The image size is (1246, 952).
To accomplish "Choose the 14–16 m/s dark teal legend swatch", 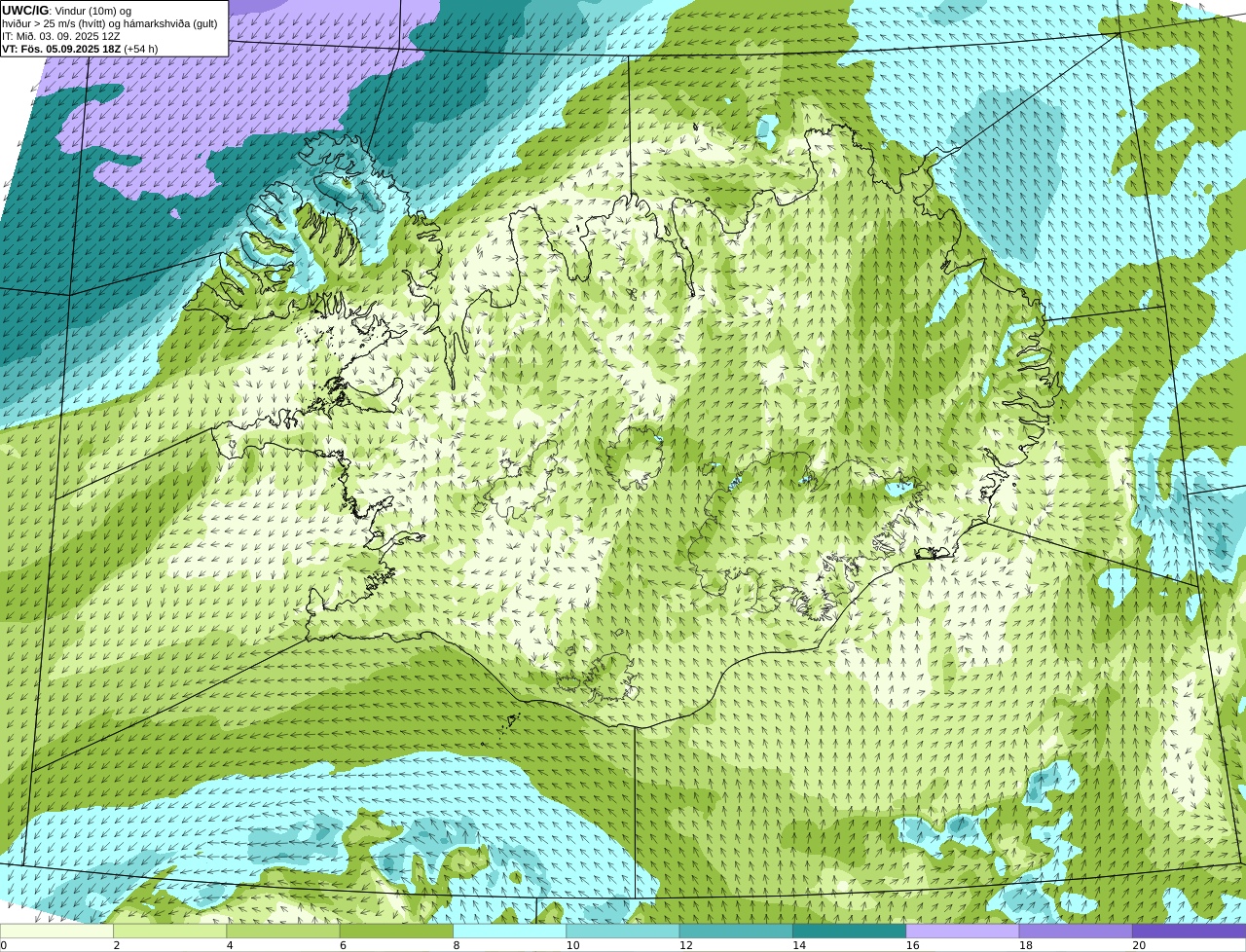I will pos(849,931).
